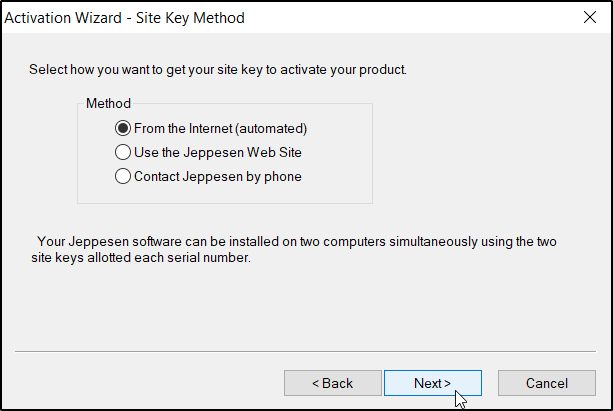Click the "Method" group box label
The height and width of the screenshot is (411, 613).
(x=108, y=104)
